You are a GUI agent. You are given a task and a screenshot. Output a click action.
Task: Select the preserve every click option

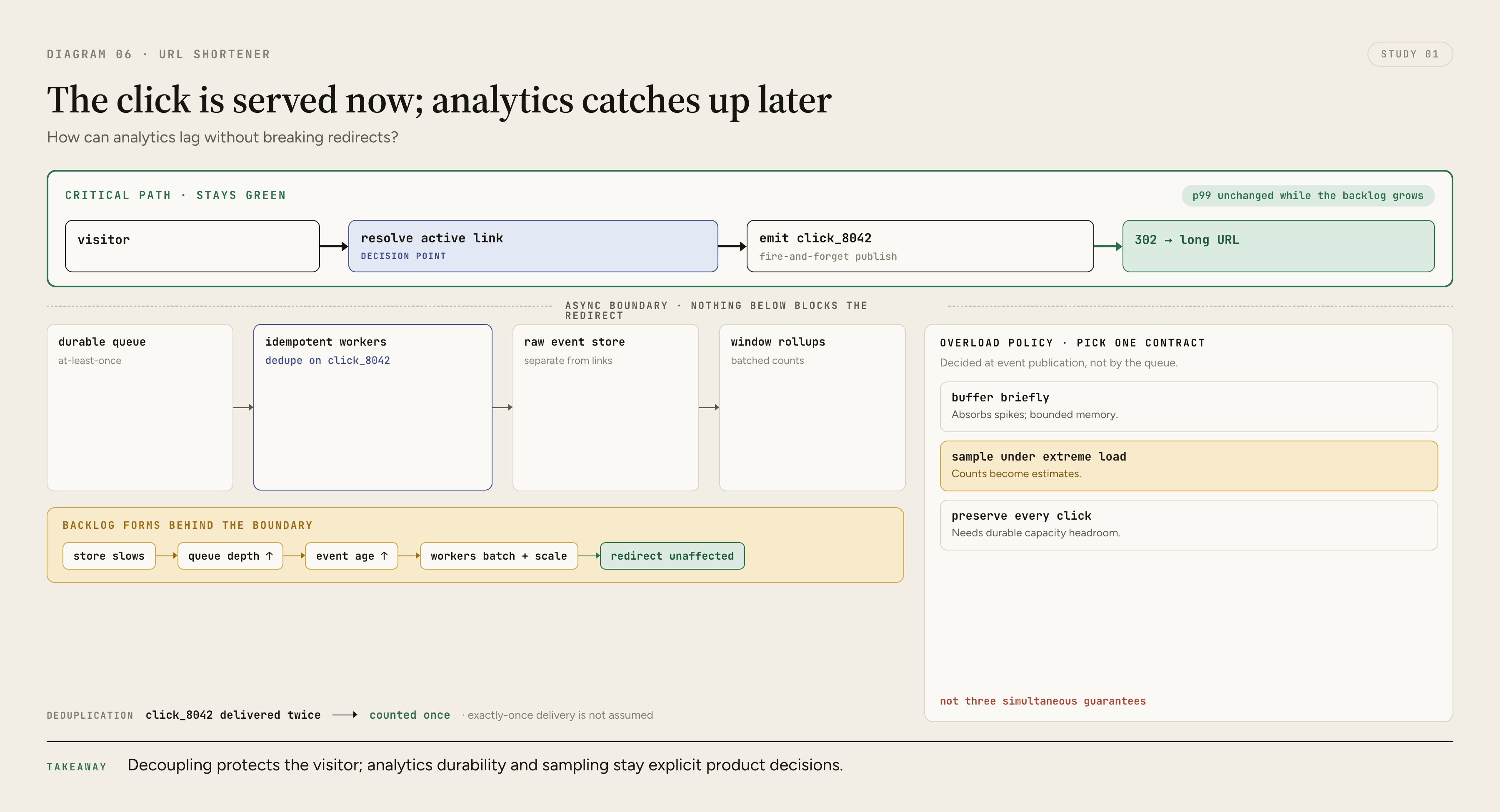pyautogui.click(x=1188, y=525)
